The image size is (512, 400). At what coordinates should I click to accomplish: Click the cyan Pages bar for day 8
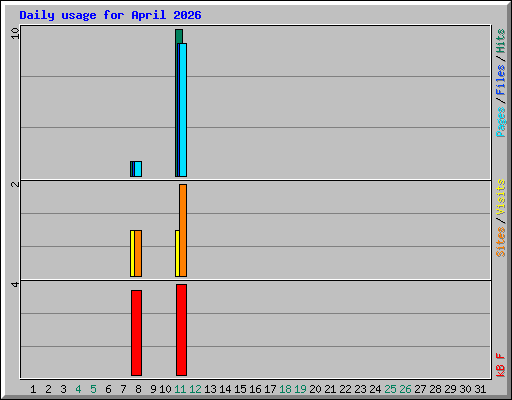138,169
